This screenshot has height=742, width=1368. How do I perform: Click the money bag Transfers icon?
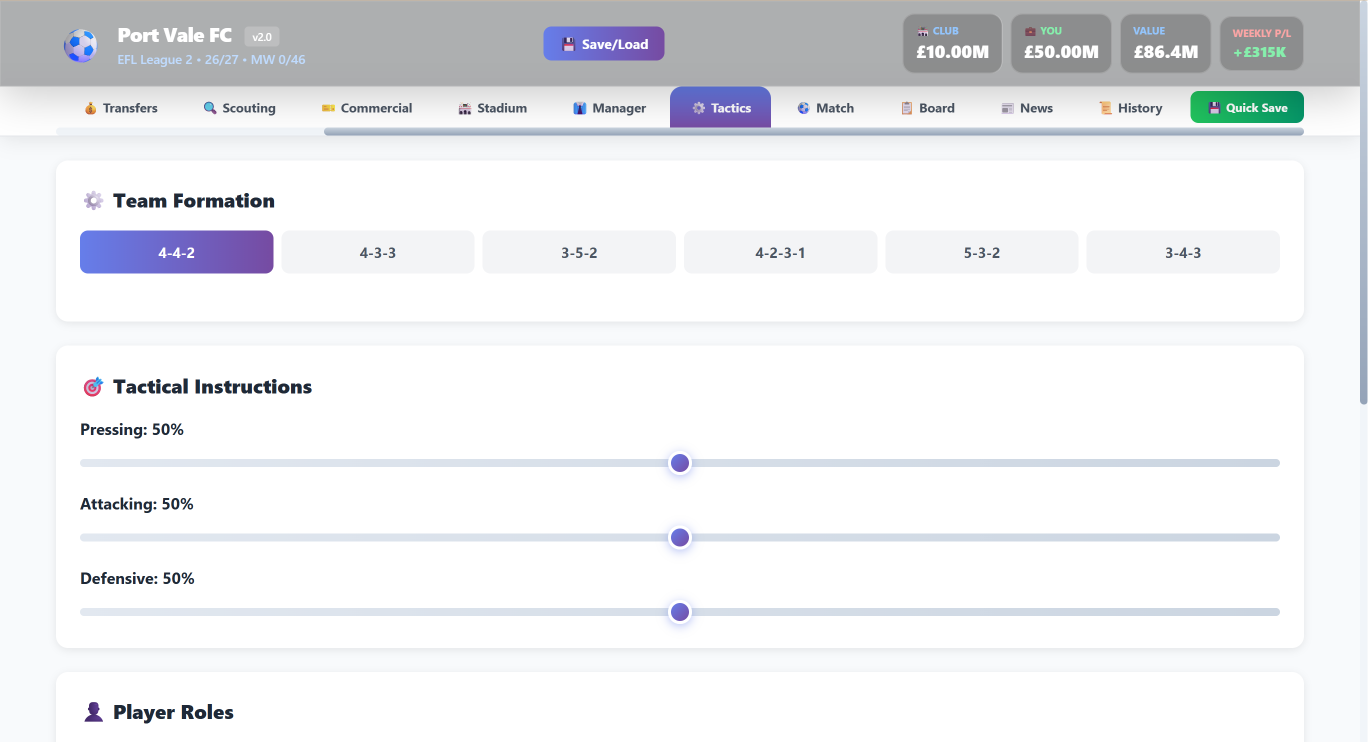tap(90, 108)
